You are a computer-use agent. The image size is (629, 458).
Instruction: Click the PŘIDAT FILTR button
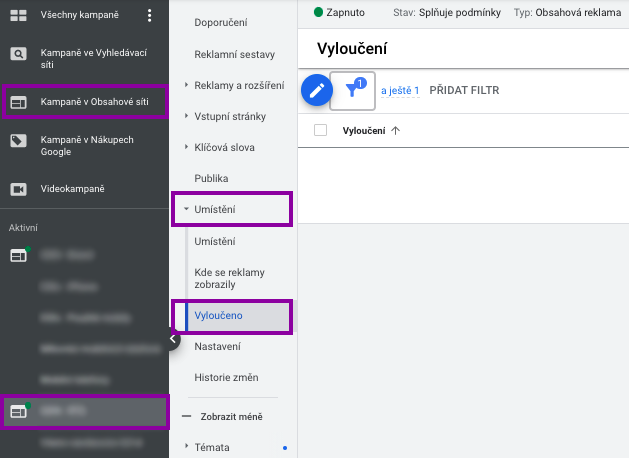pos(464,90)
